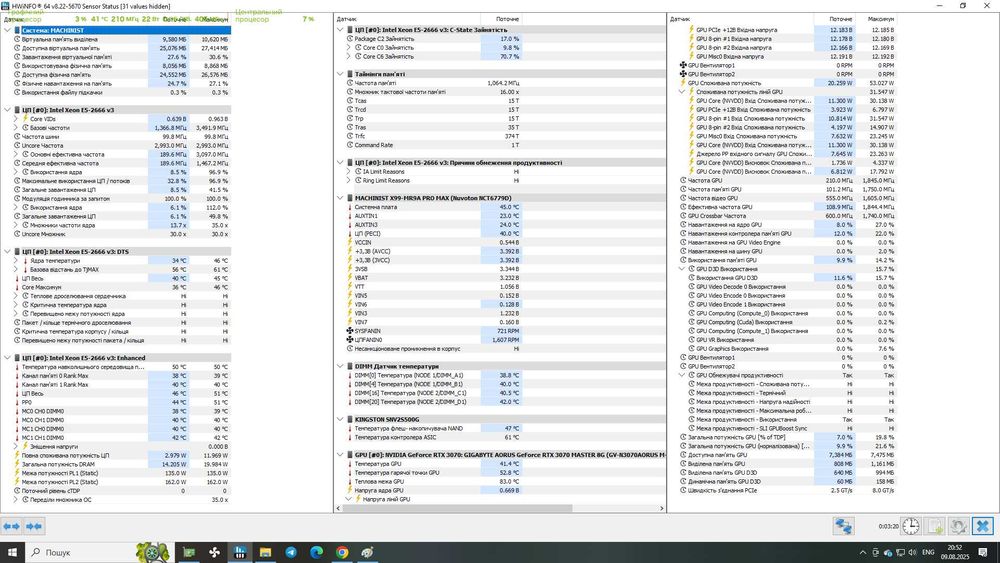Expand the Core C0 Зайнятість row
The image size is (1000, 563).
click(349, 48)
